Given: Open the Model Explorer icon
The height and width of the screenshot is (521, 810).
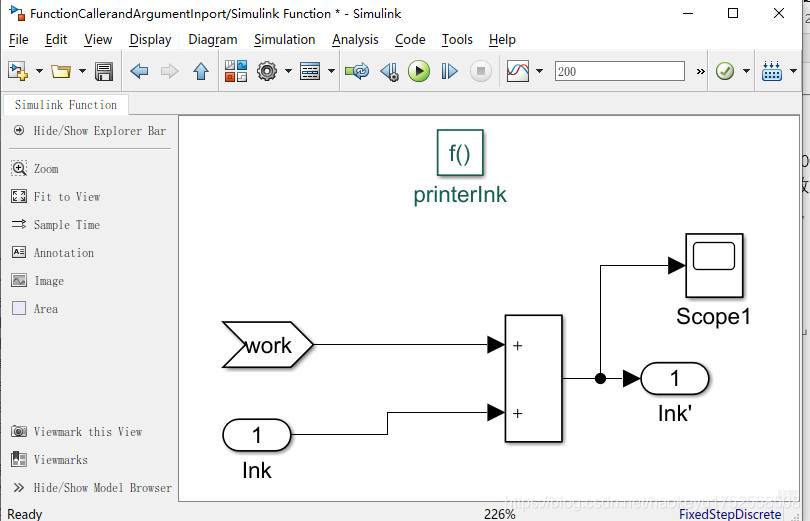Looking at the screenshot, I should (x=310, y=71).
